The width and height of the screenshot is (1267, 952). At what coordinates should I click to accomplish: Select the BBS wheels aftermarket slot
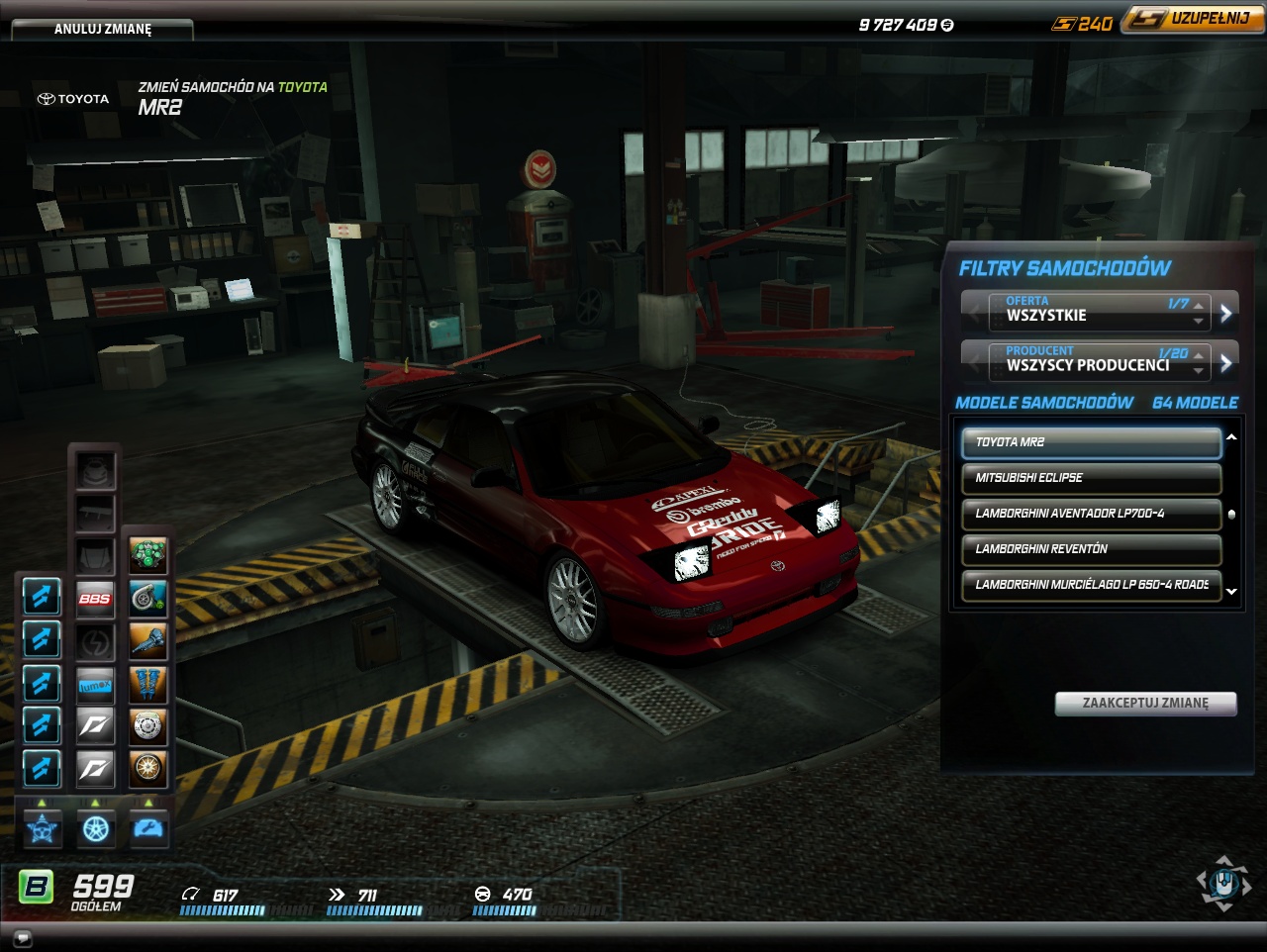tap(95, 600)
